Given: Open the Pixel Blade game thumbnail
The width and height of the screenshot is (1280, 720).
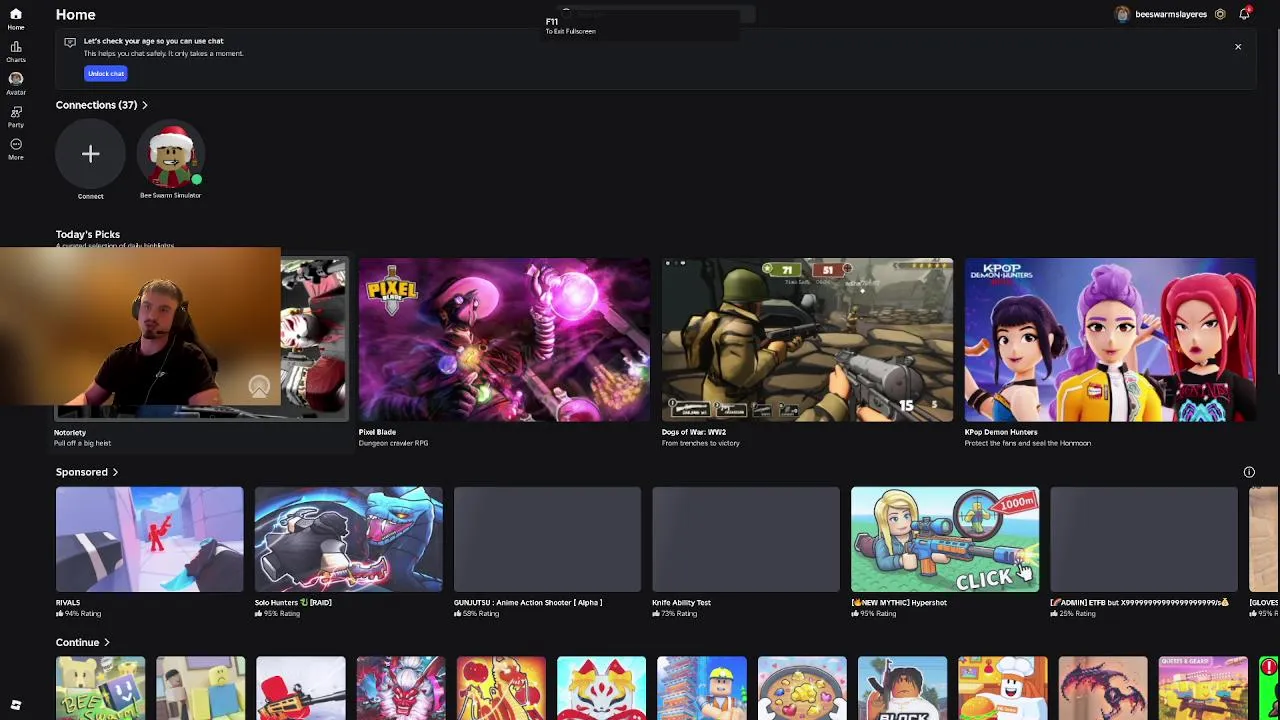Looking at the screenshot, I should [x=504, y=340].
